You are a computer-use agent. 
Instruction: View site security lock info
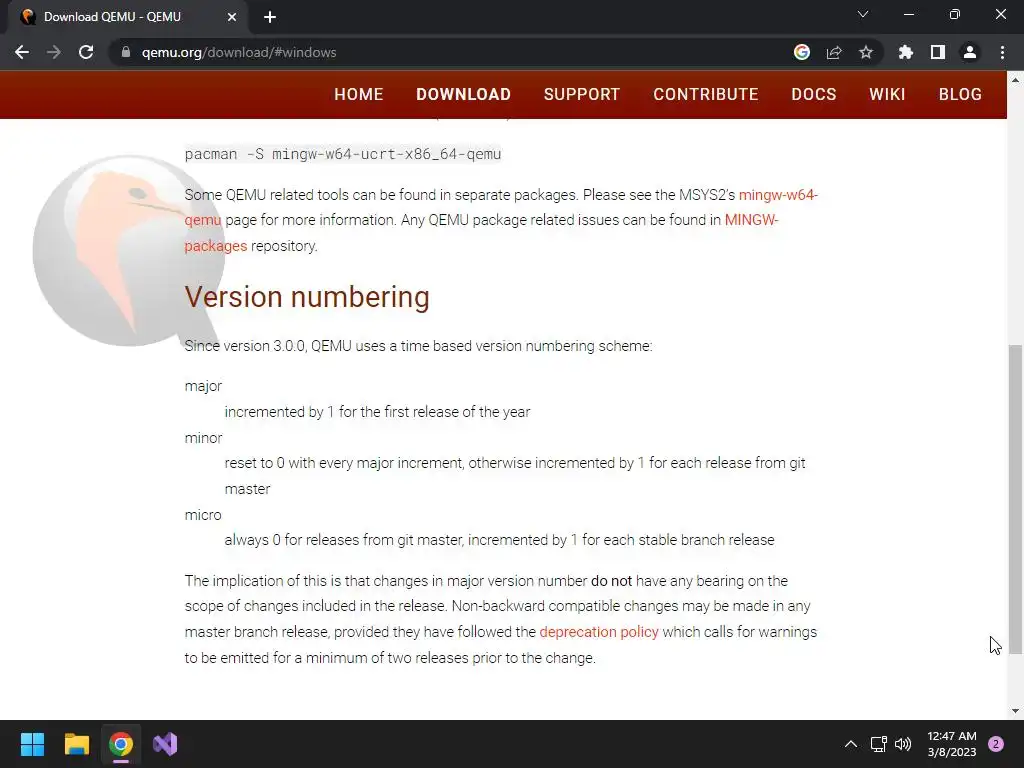[x=126, y=52]
